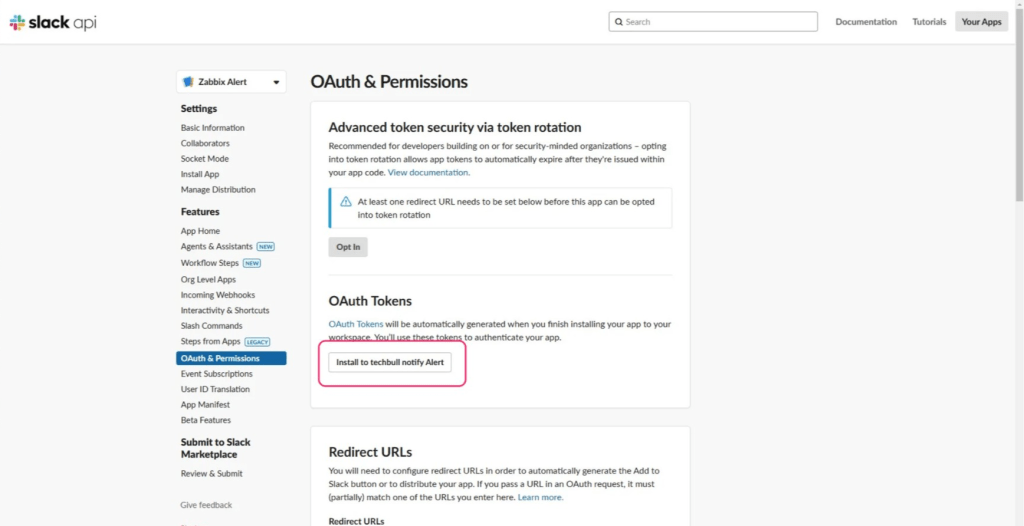Click the warning triangle icon in notice
This screenshot has height=526, width=1024.
coord(346,202)
